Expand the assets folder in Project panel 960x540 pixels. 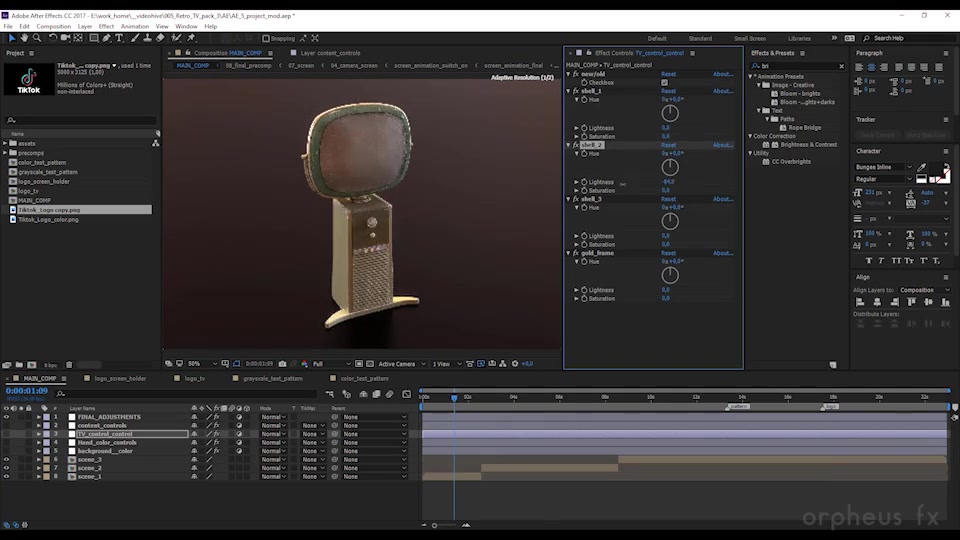6,143
